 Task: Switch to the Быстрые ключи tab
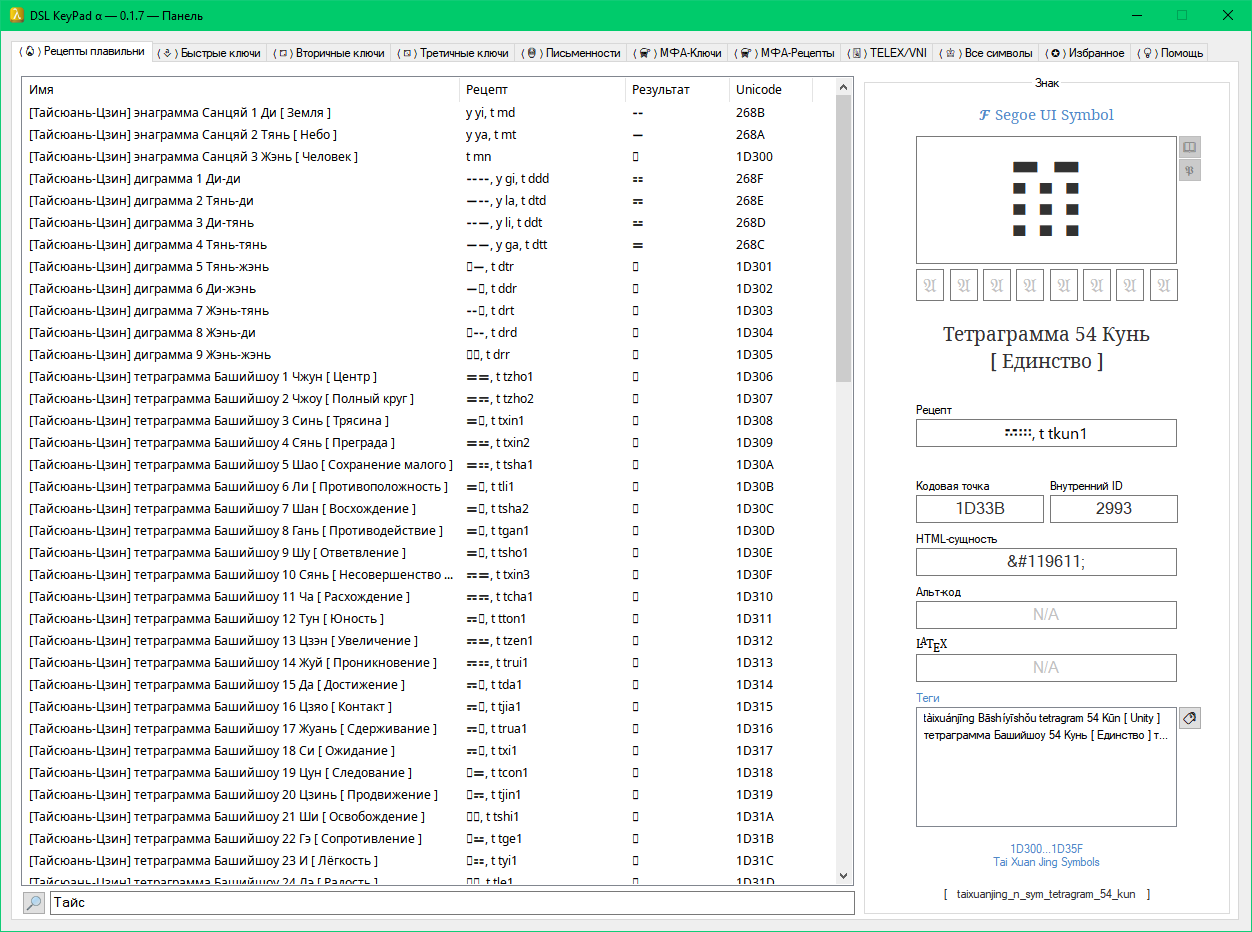[211, 53]
